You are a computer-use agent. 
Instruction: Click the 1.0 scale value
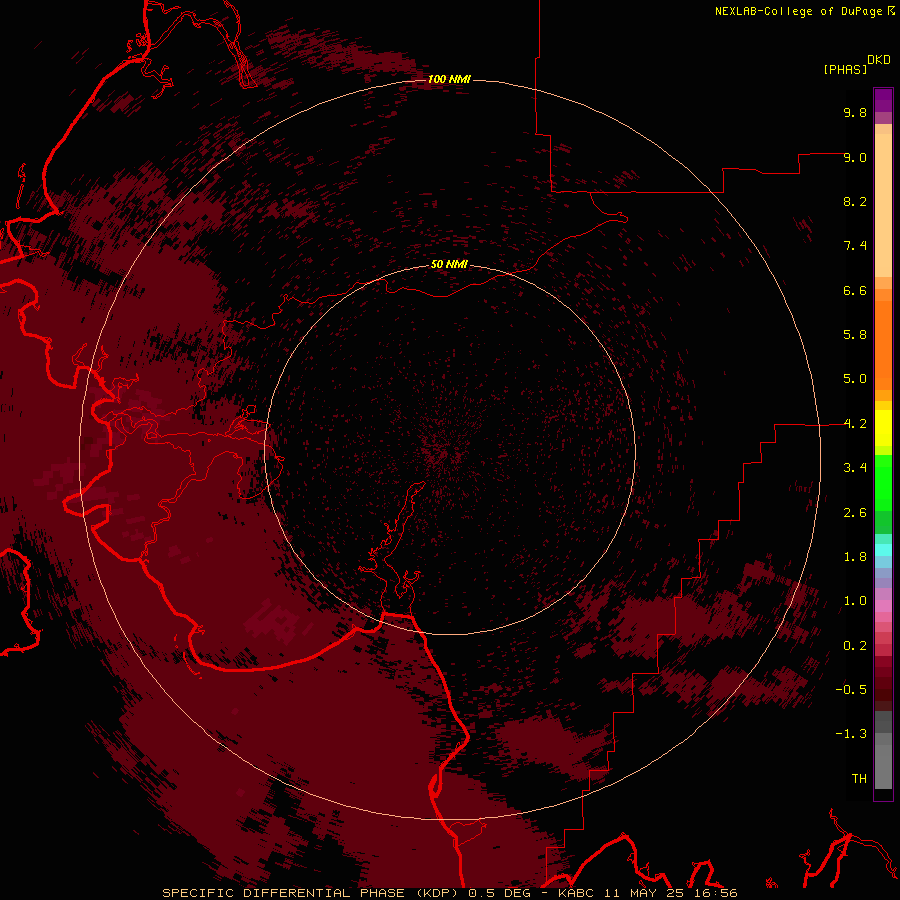coord(855,602)
